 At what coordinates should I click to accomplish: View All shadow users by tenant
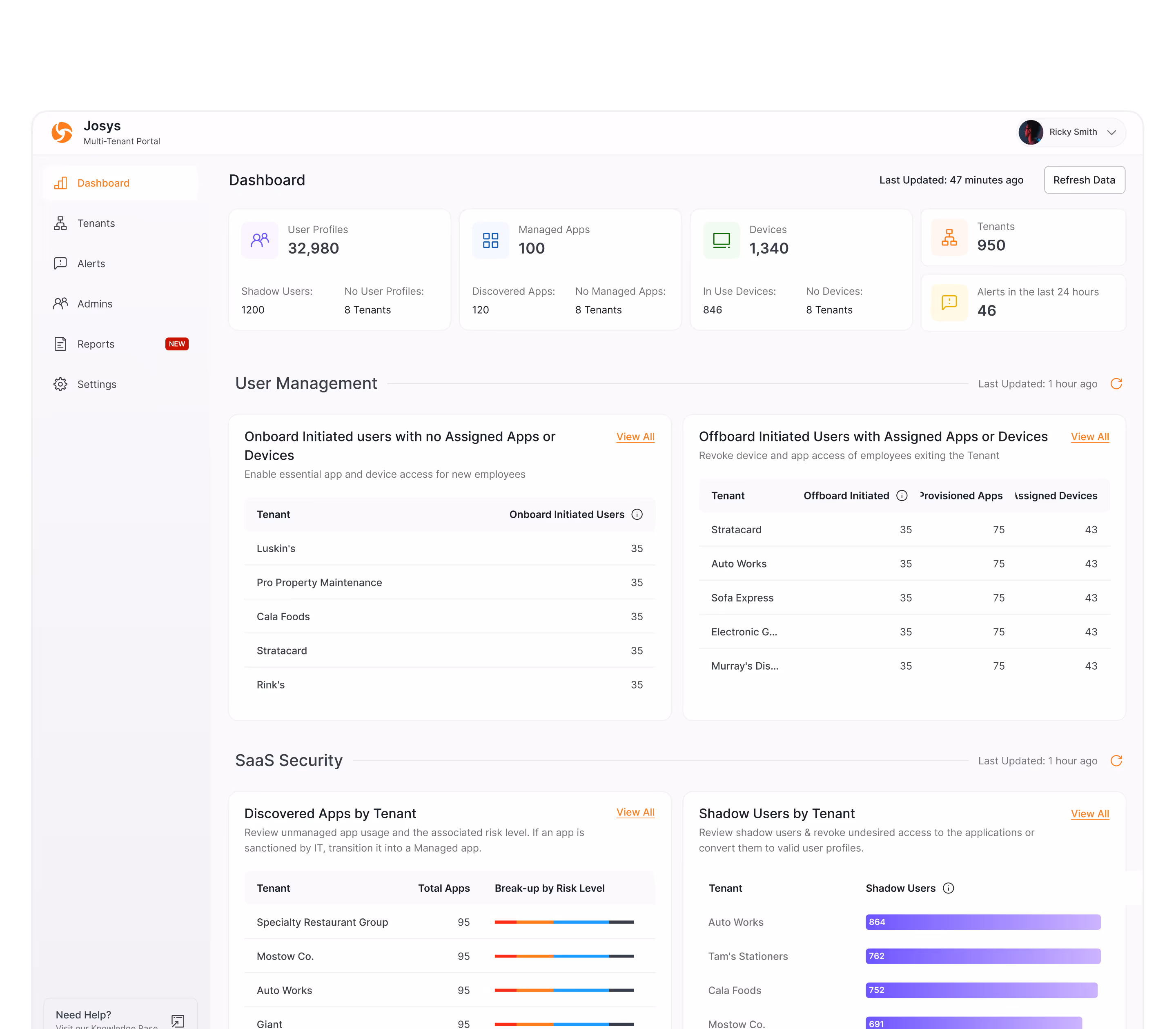pyautogui.click(x=1089, y=814)
